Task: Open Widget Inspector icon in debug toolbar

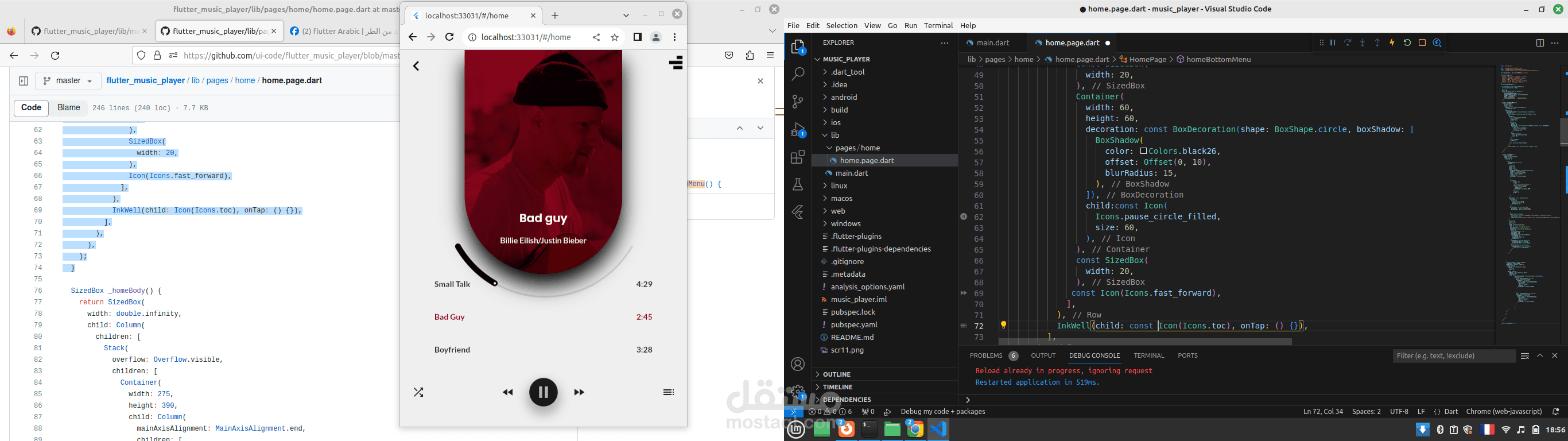Action: pyautogui.click(x=1437, y=42)
